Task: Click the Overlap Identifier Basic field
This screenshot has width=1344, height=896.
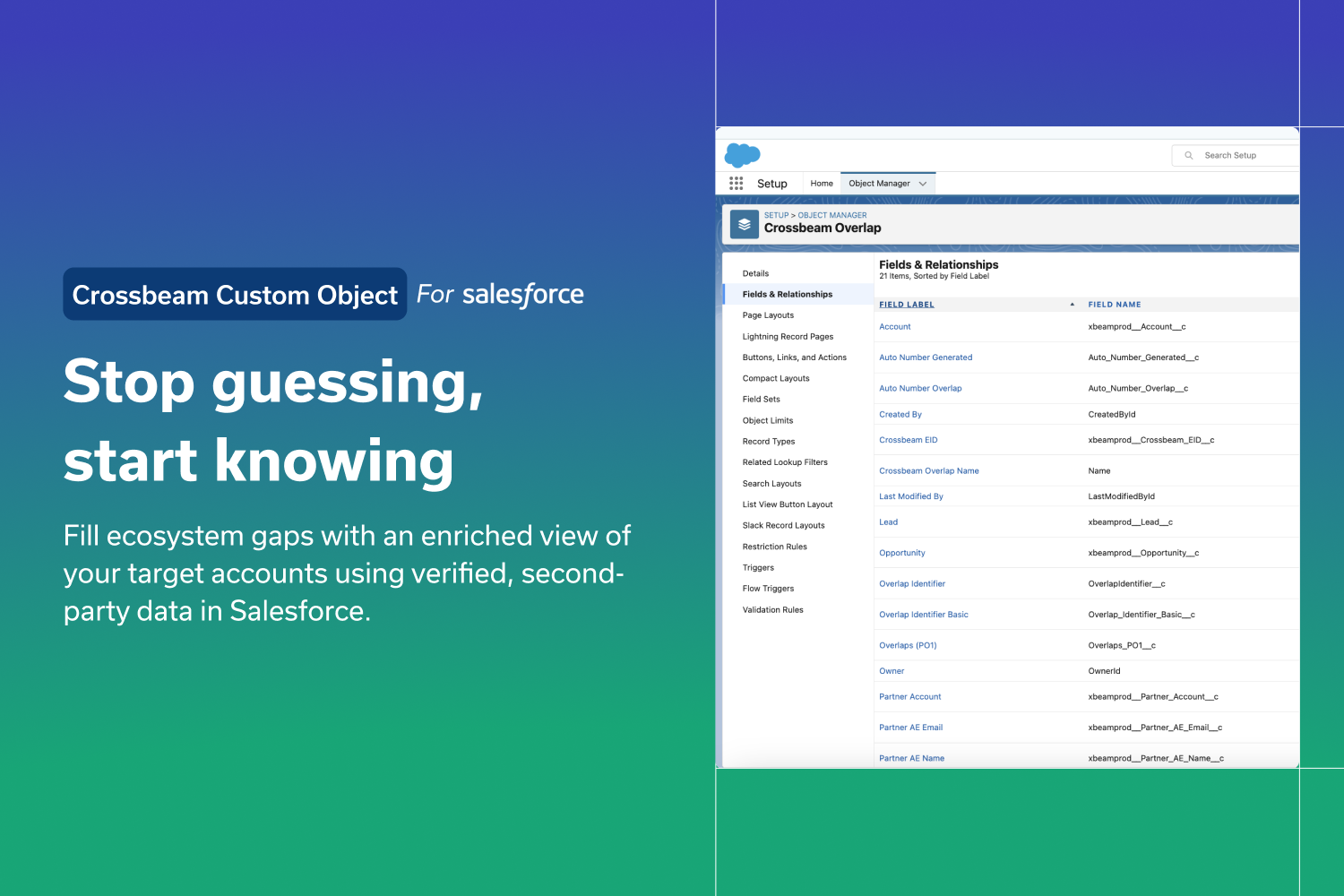Action: 923,615
